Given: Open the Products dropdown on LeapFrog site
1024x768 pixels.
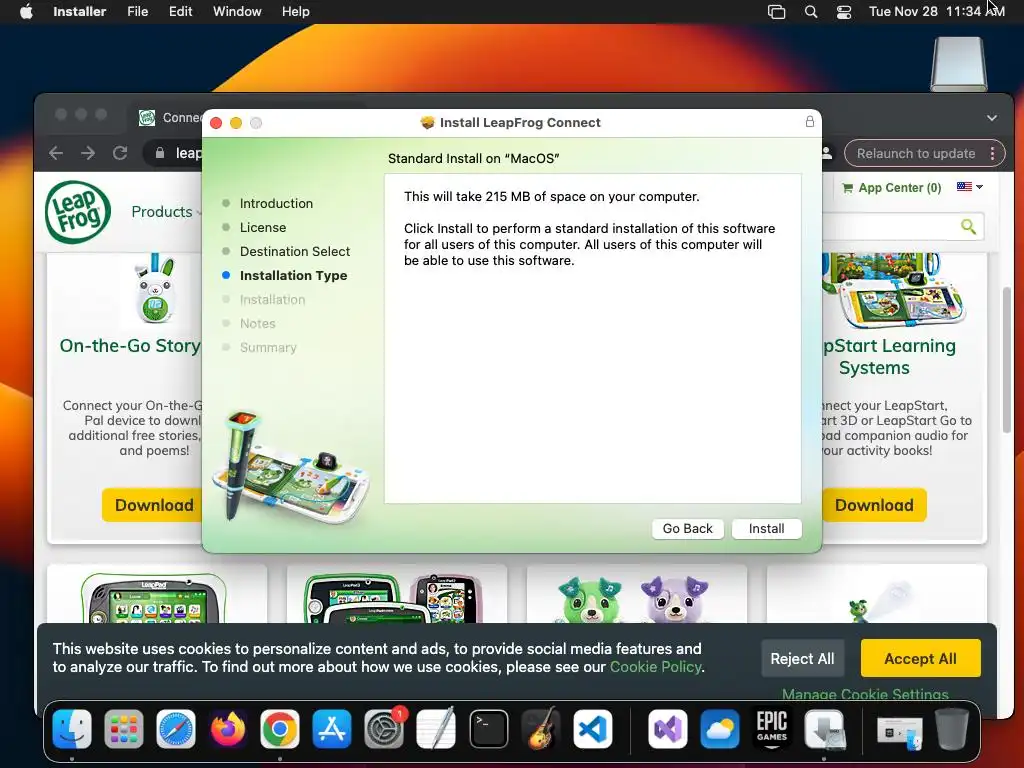Looking at the screenshot, I should 166,212.
